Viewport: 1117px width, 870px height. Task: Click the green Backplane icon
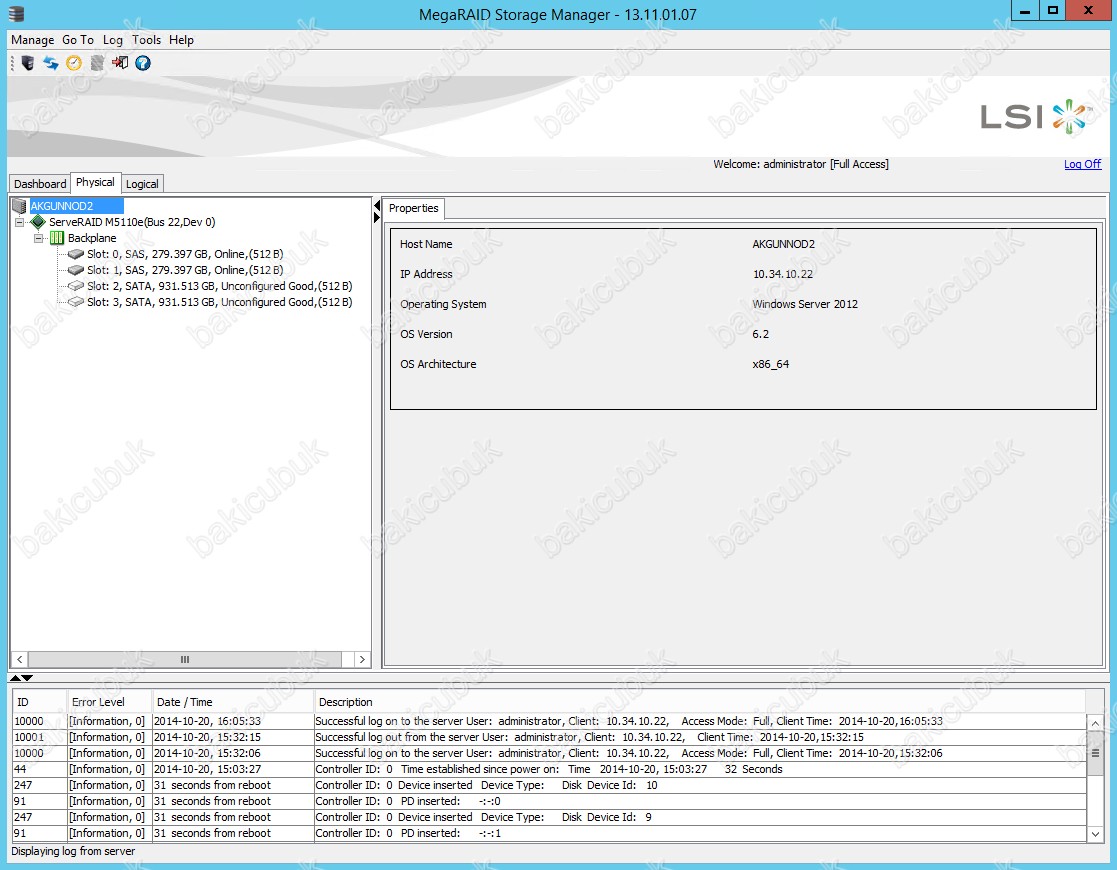[x=57, y=238]
